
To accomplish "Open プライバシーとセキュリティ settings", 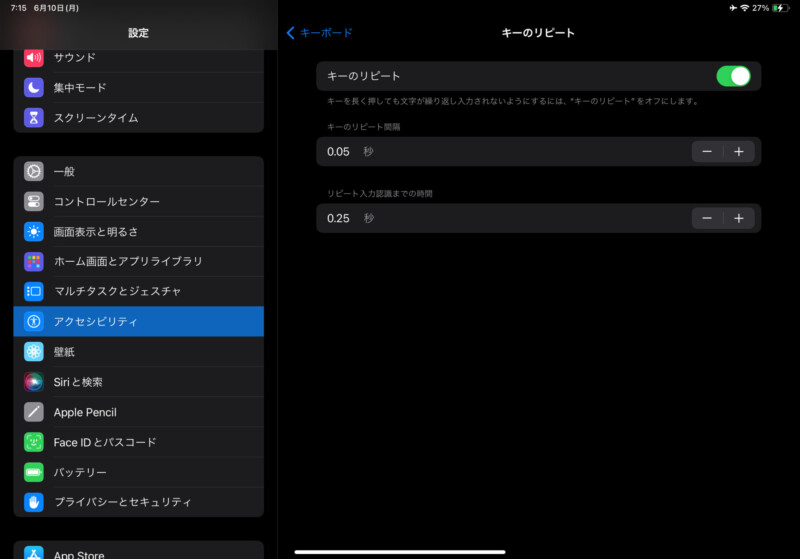I will point(139,502).
